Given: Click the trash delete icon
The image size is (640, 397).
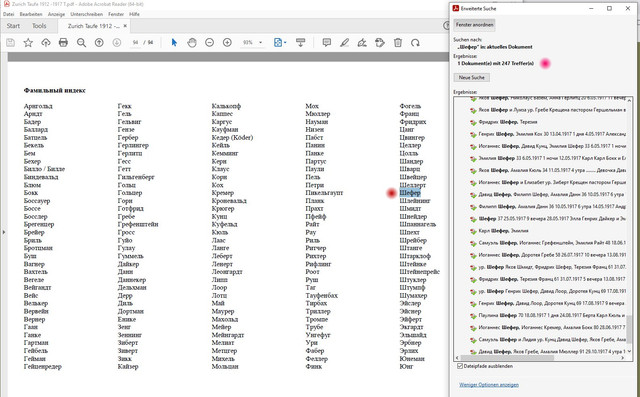Looking at the screenshot, I should pos(398,42).
